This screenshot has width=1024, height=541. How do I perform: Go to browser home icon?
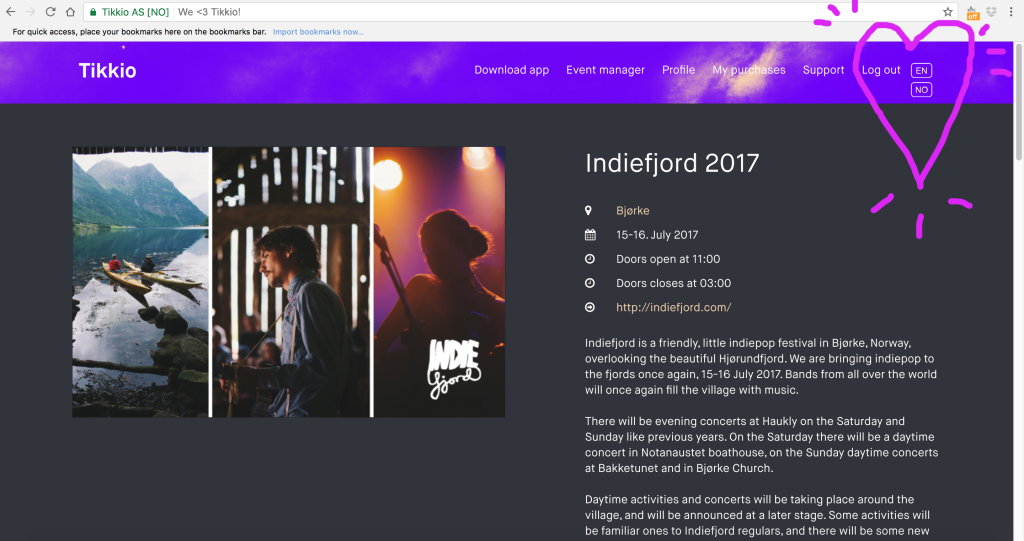pos(70,12)
